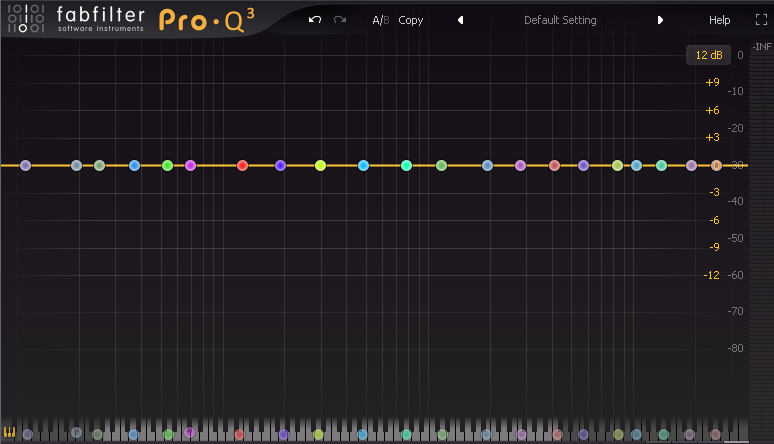774x444 pixels.
Task: Click the undo arrow icon
Action: 315,20
